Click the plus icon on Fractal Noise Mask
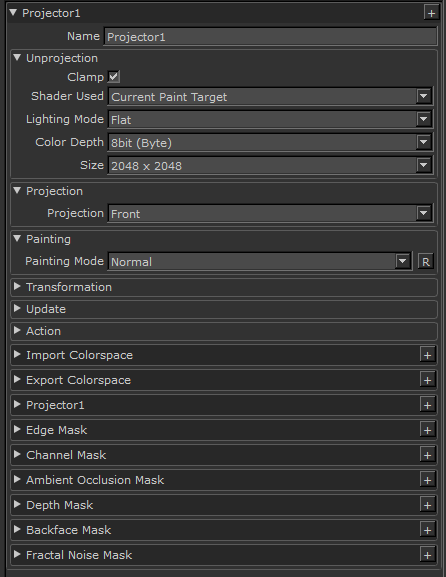 [427, 555]
